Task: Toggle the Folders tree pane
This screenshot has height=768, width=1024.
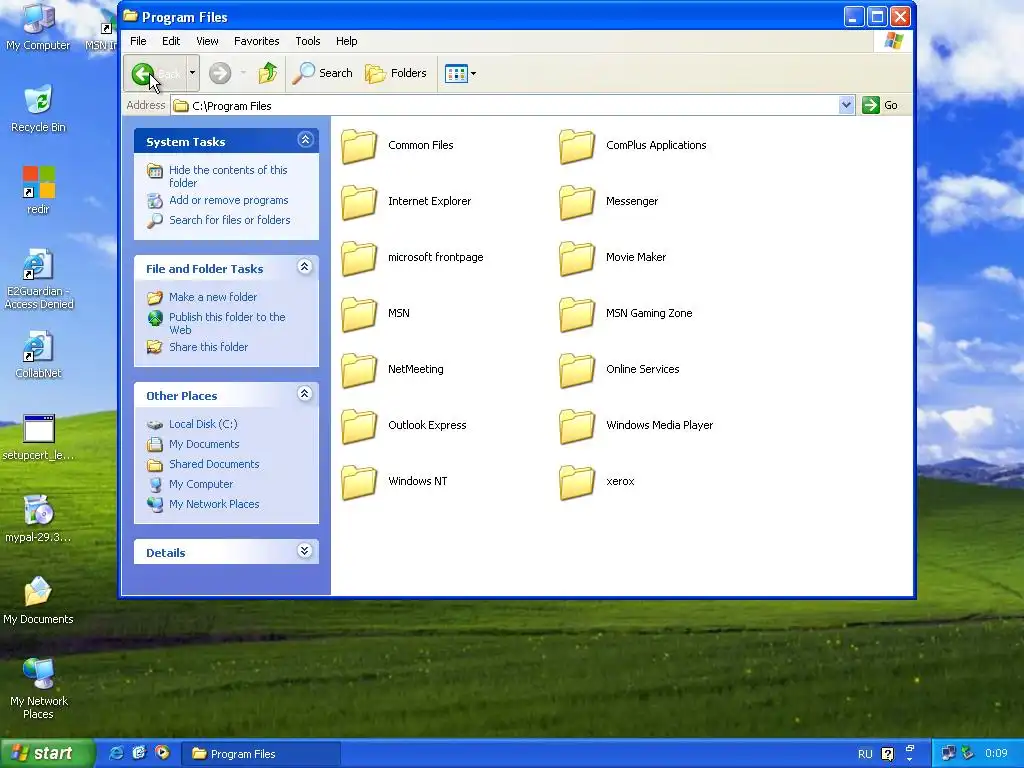Action: click(396, 73)
